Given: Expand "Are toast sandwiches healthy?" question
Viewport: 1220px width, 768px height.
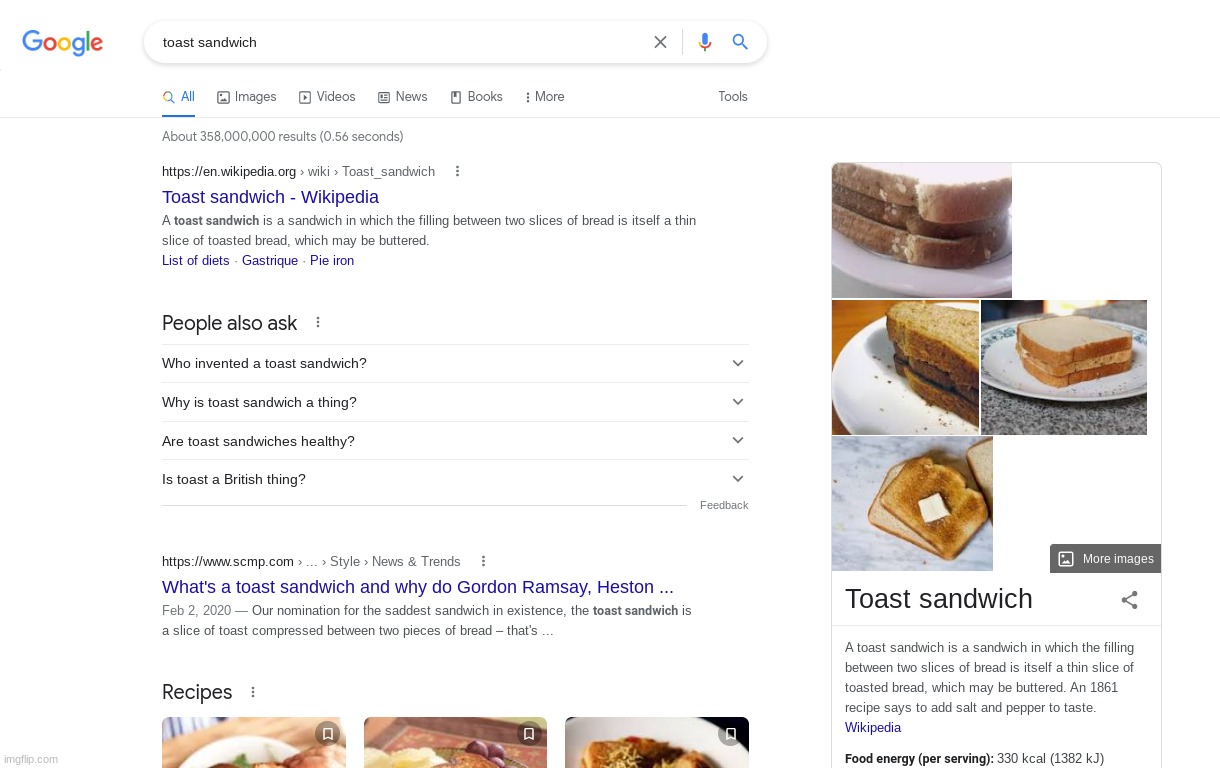Looking at the screenshot, I should click(455, 441).
